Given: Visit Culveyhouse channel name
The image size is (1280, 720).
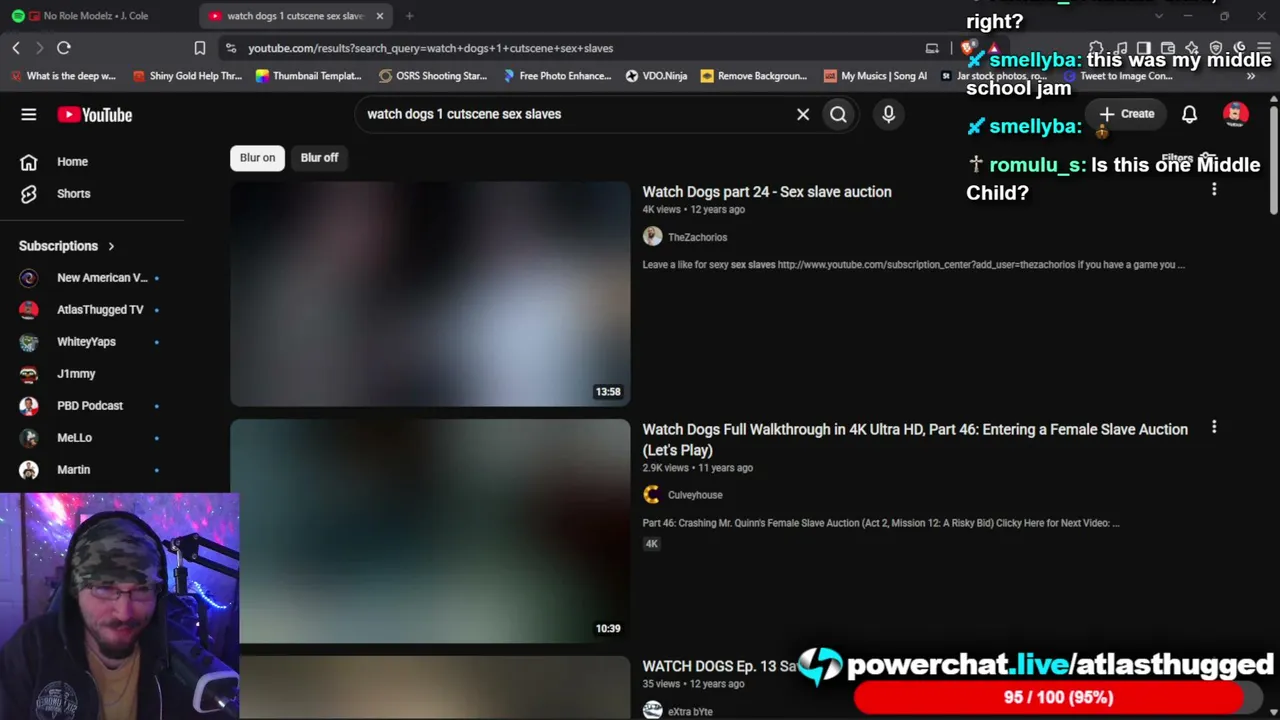Looking at the screenshot, I should (x=695, y=495).
